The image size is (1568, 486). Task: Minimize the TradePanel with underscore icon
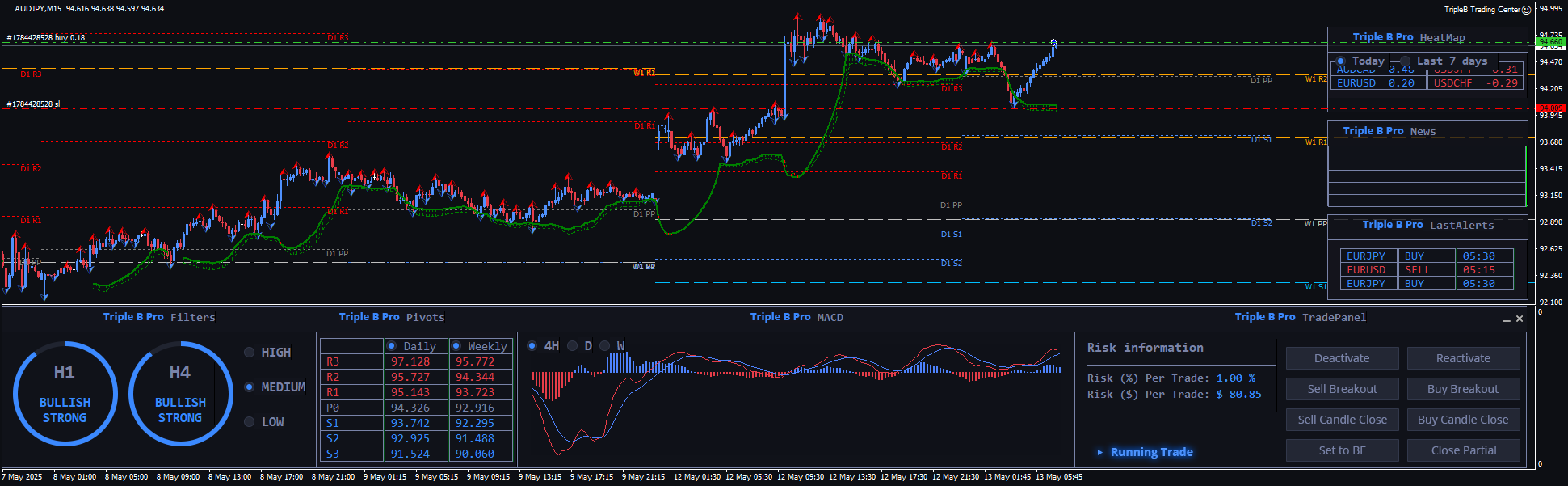(1506, 319)
